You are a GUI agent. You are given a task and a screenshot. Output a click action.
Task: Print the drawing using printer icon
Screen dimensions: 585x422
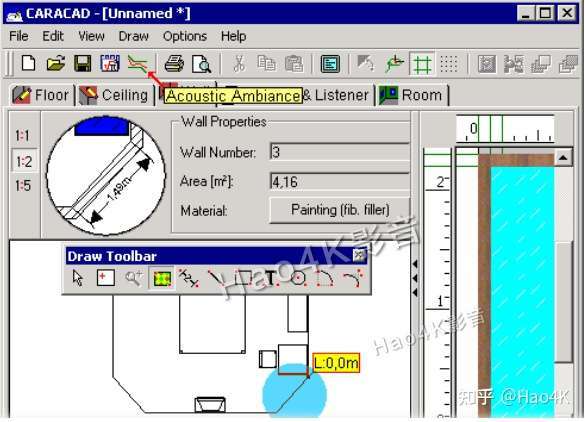[x=174, y=63]
